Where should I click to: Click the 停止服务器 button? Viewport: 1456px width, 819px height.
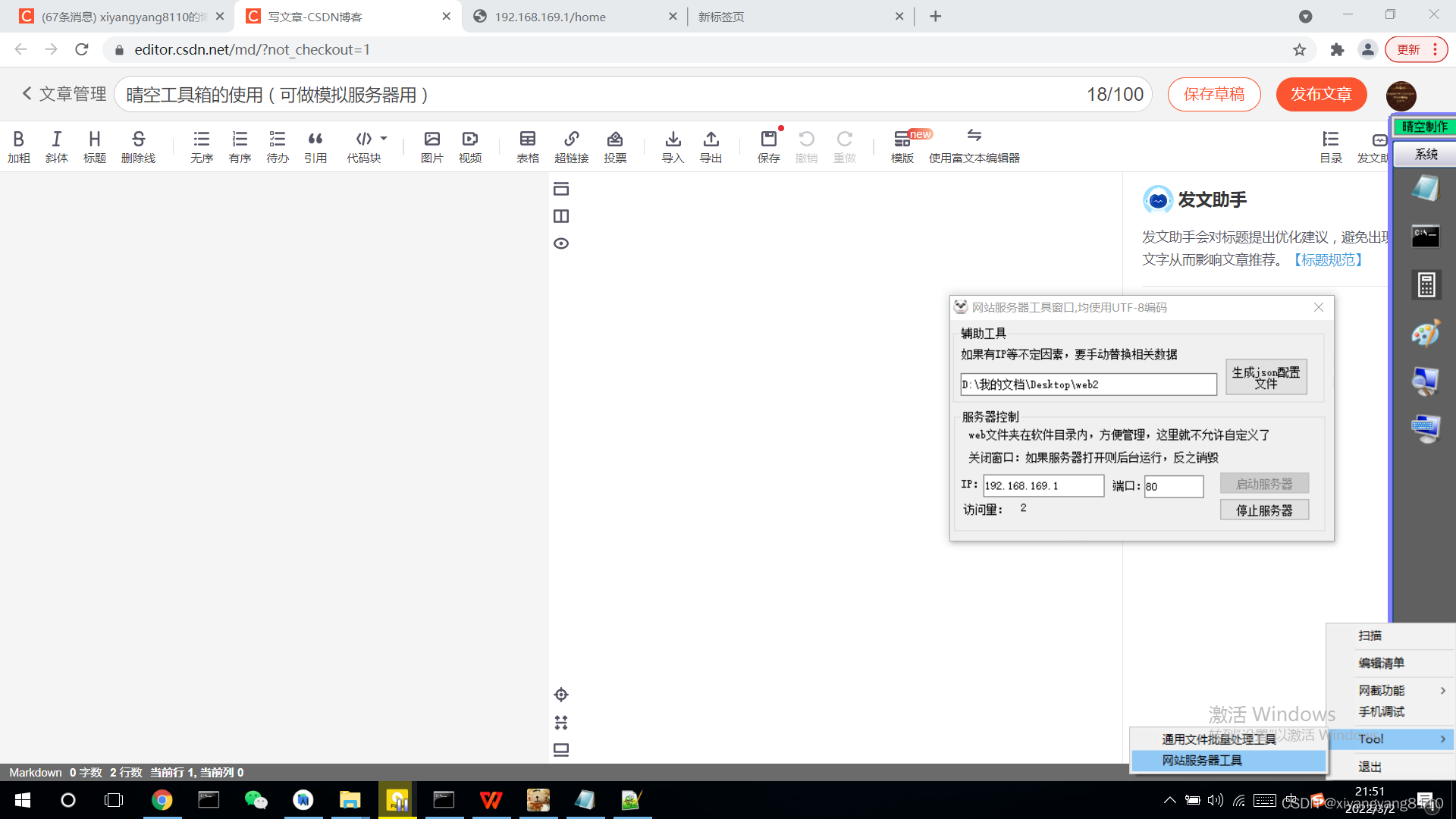click(1264, 510)
